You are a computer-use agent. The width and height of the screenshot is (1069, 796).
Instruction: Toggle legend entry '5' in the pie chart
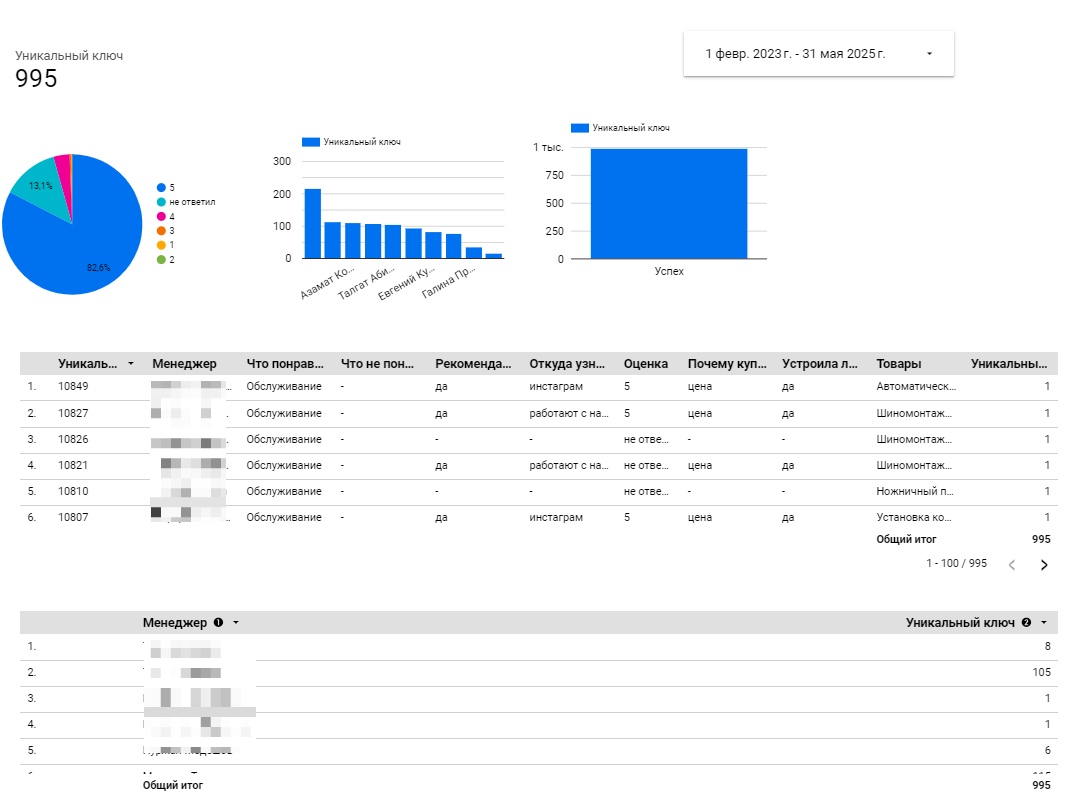coord(171,188)
